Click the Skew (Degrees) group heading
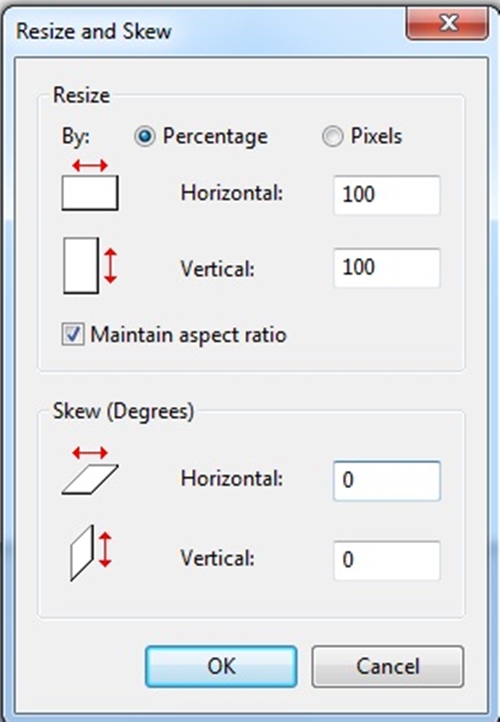This screenshot has width=500, height=722. tap(123, 411)
